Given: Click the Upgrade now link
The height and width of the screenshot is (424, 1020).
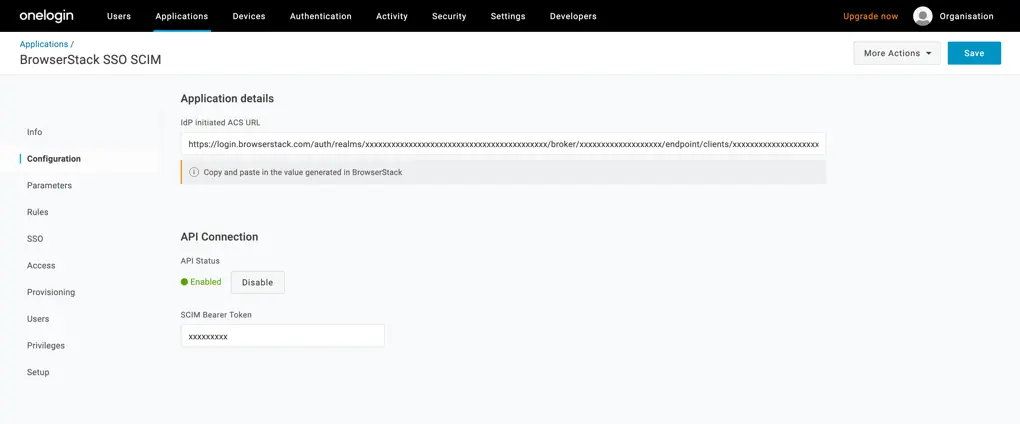Looking at the screenshot, I should click(x=870, y=16).
